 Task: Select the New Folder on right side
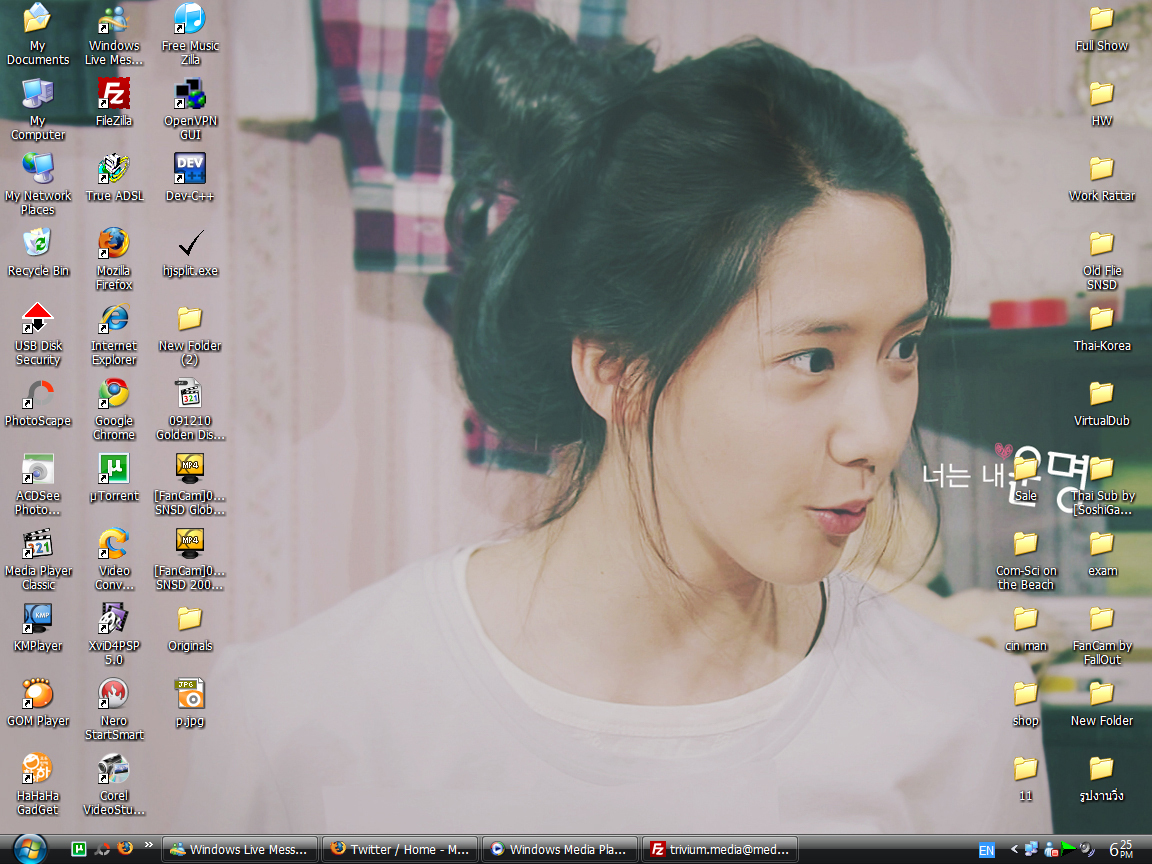click(x=1101, y=702)
